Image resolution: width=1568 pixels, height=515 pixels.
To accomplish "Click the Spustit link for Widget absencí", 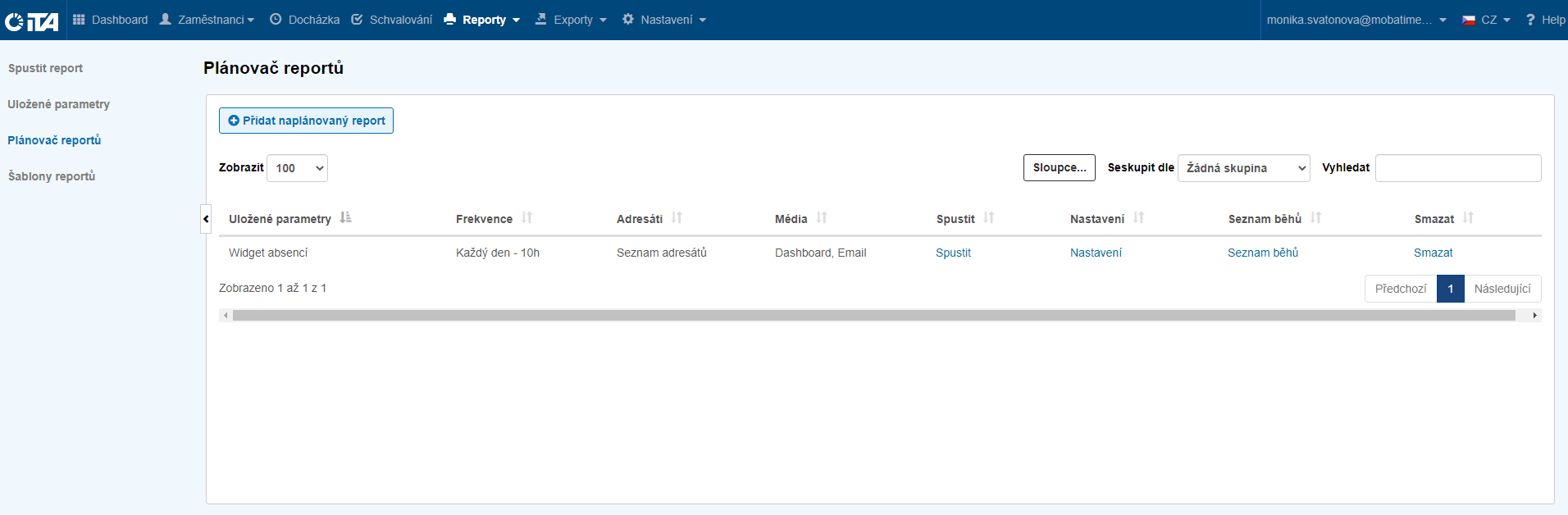I will click(x=953, y=253).
